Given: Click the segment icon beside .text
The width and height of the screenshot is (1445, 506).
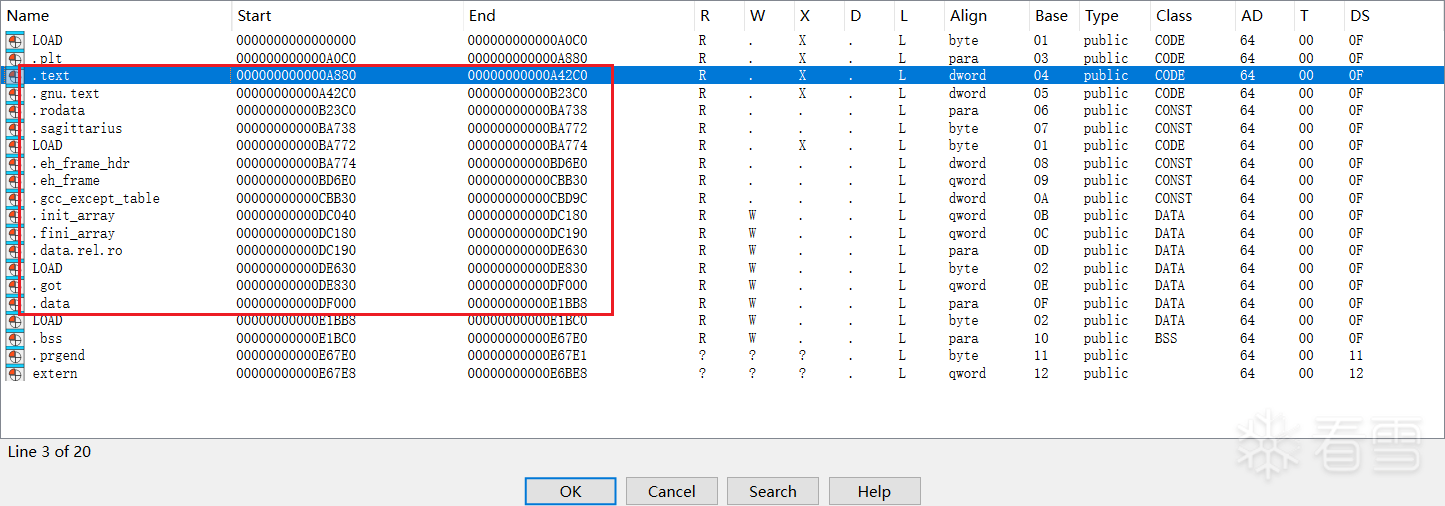Looking at the screenshot, I should click(x=15, y=75).
